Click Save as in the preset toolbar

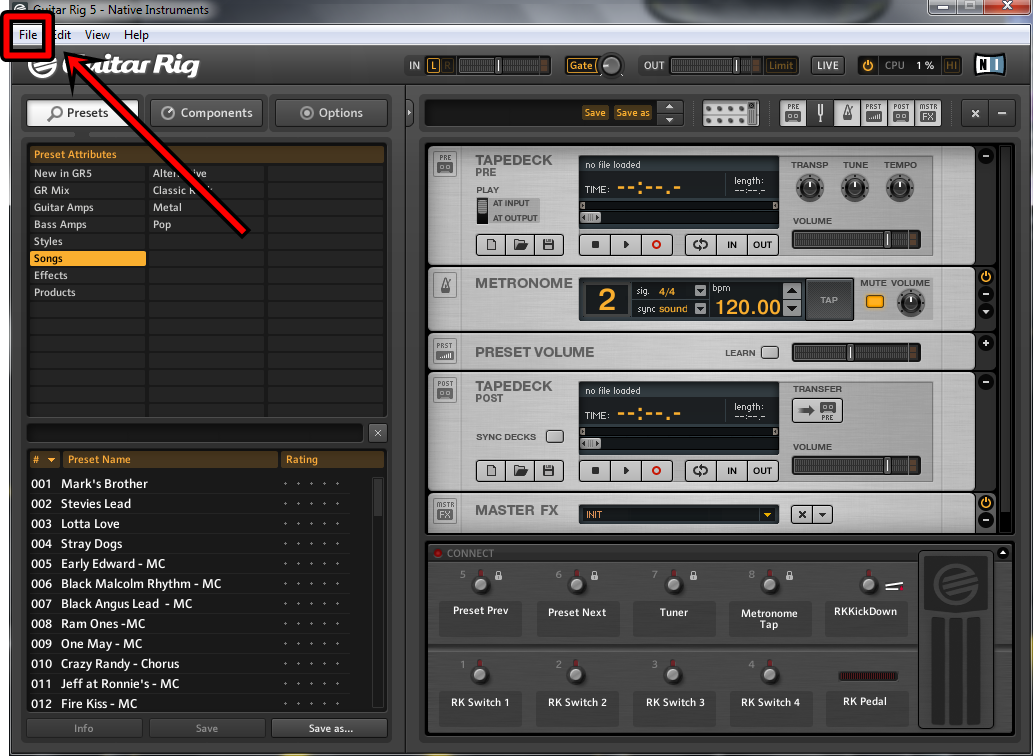coord(632,113)
